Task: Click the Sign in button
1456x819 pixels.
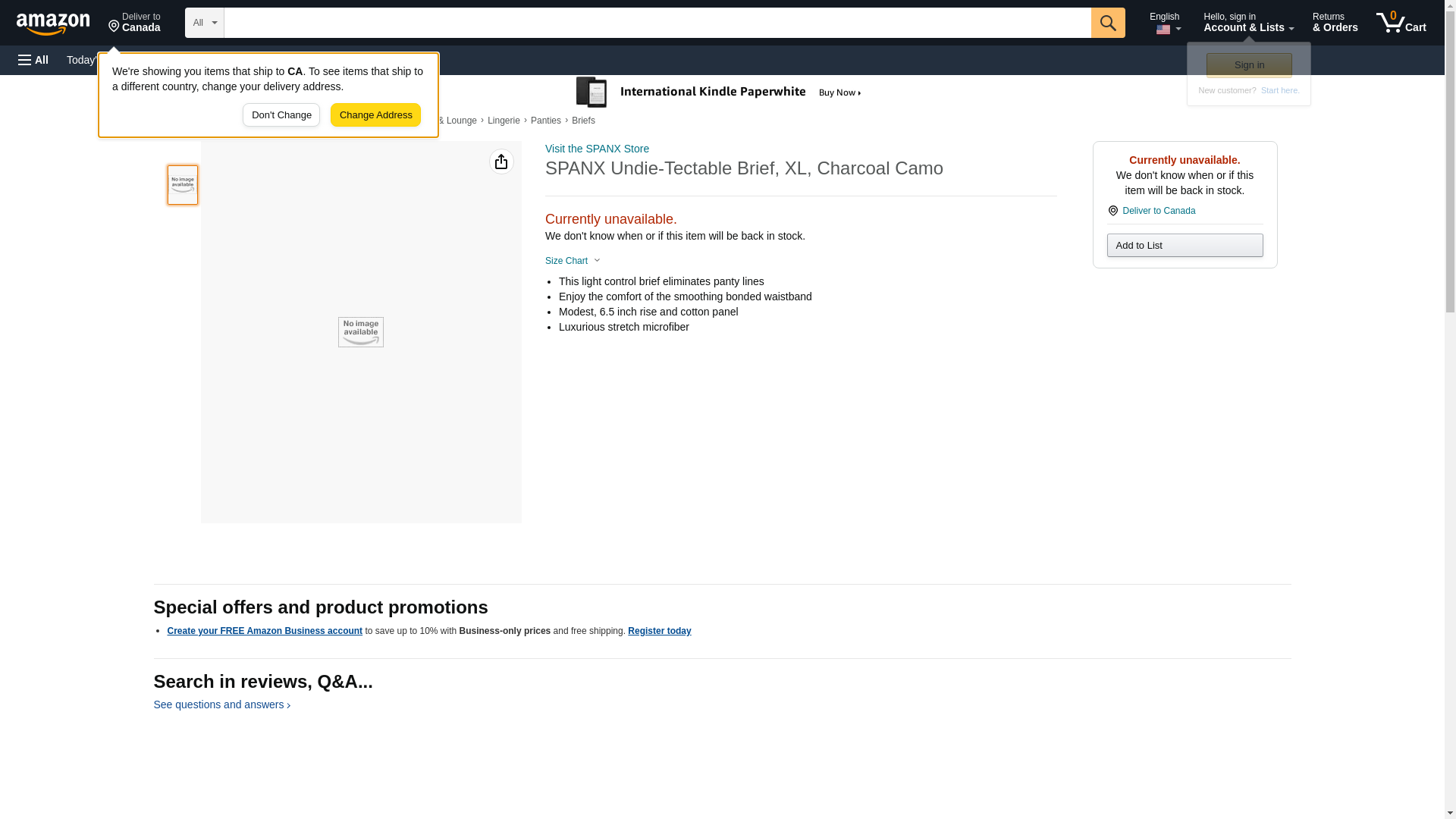Action: (x=1248, y=65)
